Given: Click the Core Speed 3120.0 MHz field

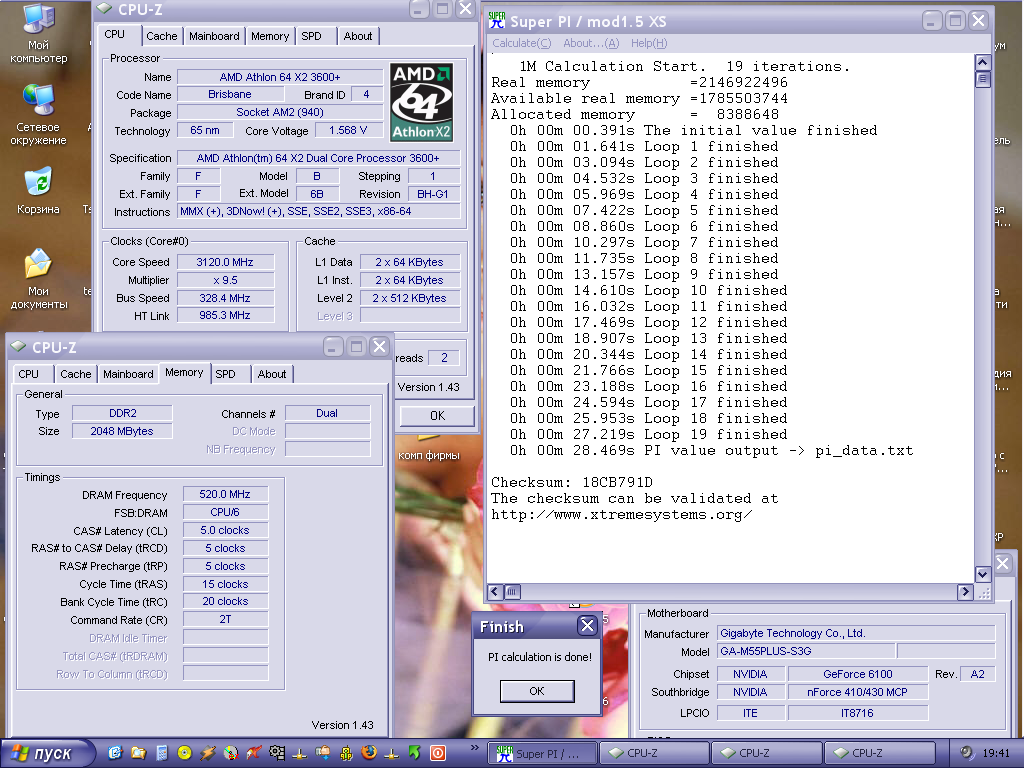Looking at the screenshot, I should click(x=225, y=262).
